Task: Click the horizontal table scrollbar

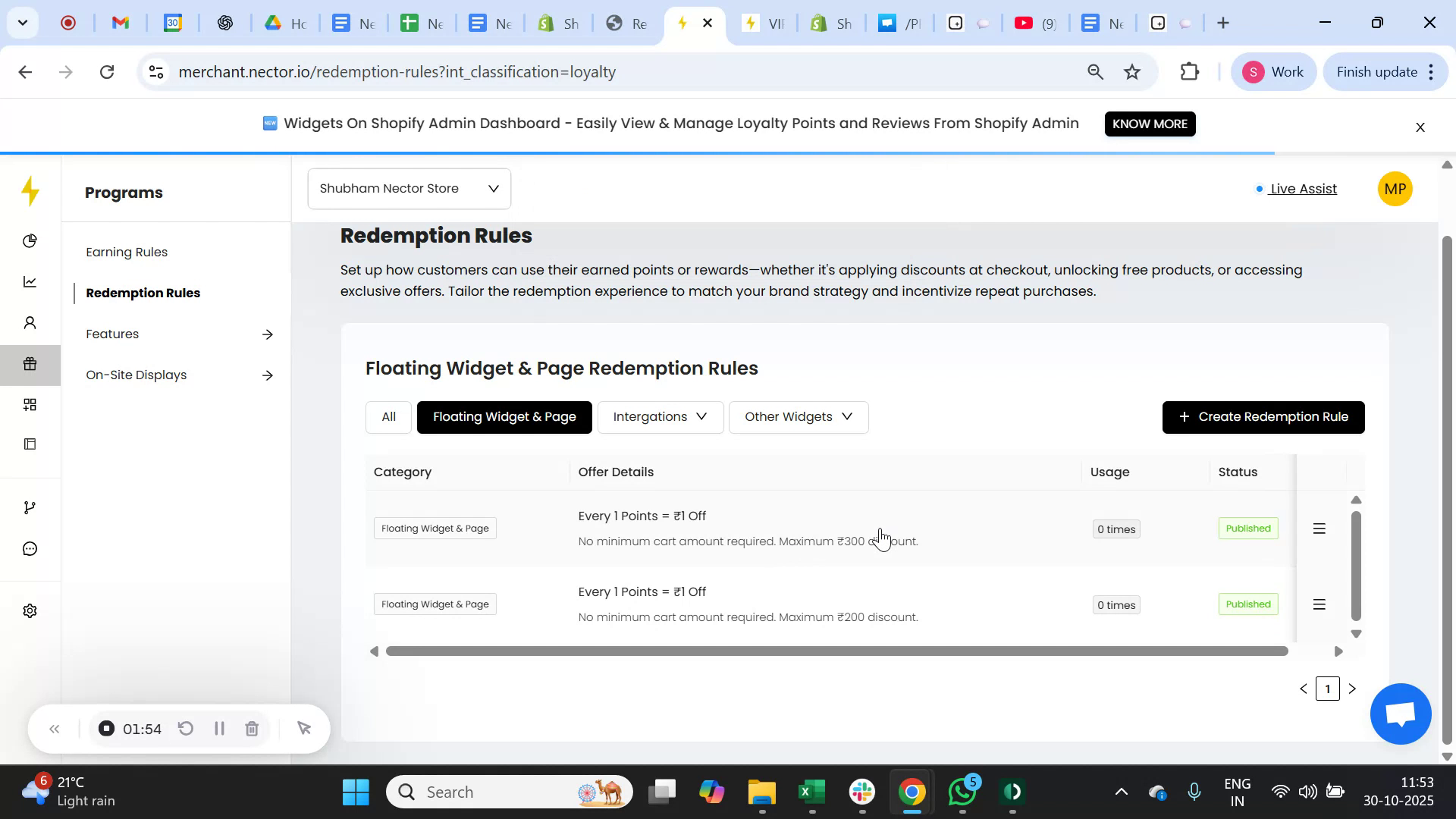Action: [836, 651]
